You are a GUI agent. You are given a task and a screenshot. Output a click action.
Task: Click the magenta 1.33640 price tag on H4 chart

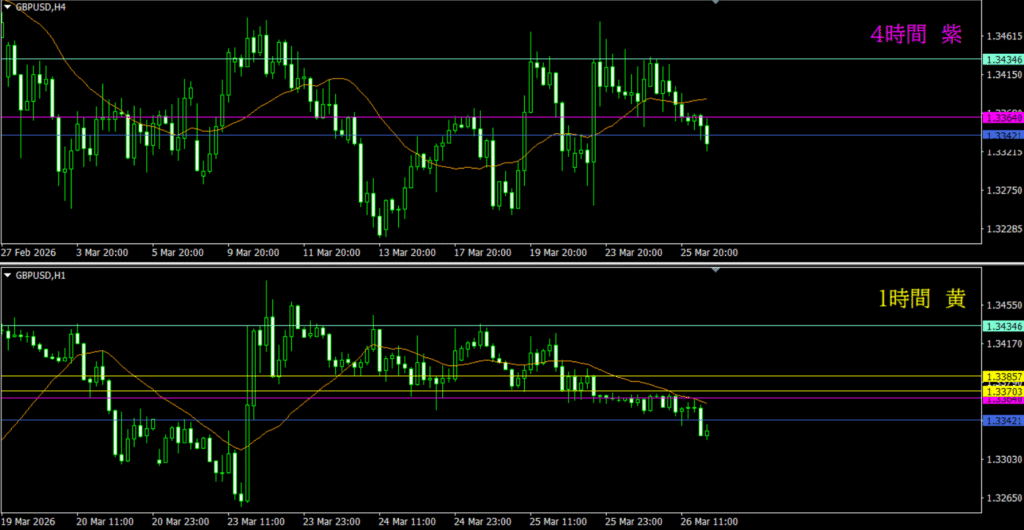pos(1002,118)
